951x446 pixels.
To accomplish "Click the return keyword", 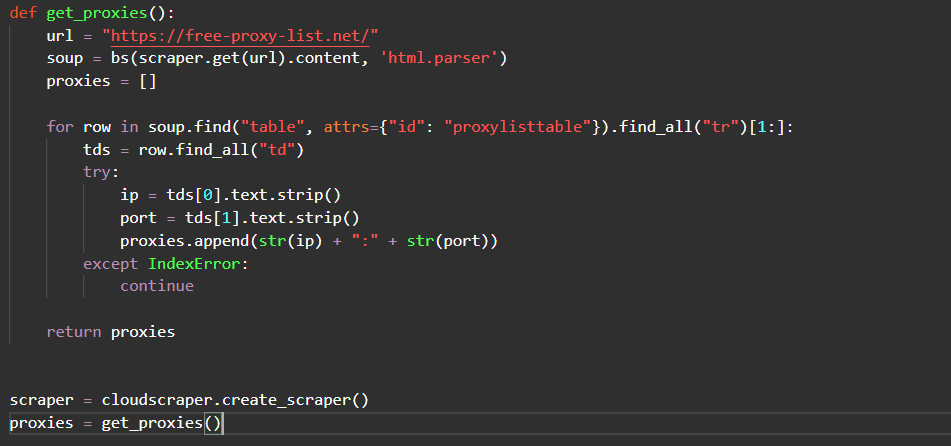I will coord(74,332).
